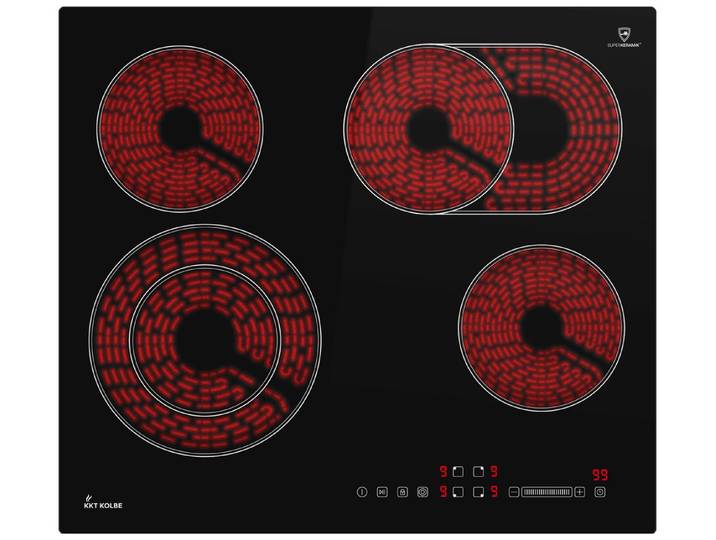The height and width of the screenshot is (540, 716).
Task: Touch the top-left zone power level 9 display
Action: [443, 472]
